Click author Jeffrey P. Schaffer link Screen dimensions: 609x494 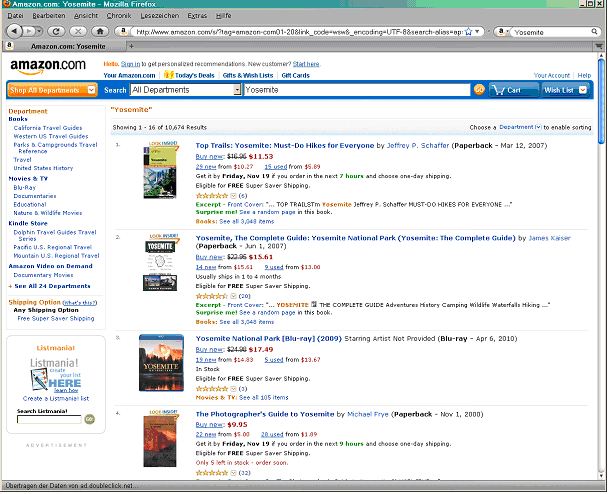pos(418,146)
